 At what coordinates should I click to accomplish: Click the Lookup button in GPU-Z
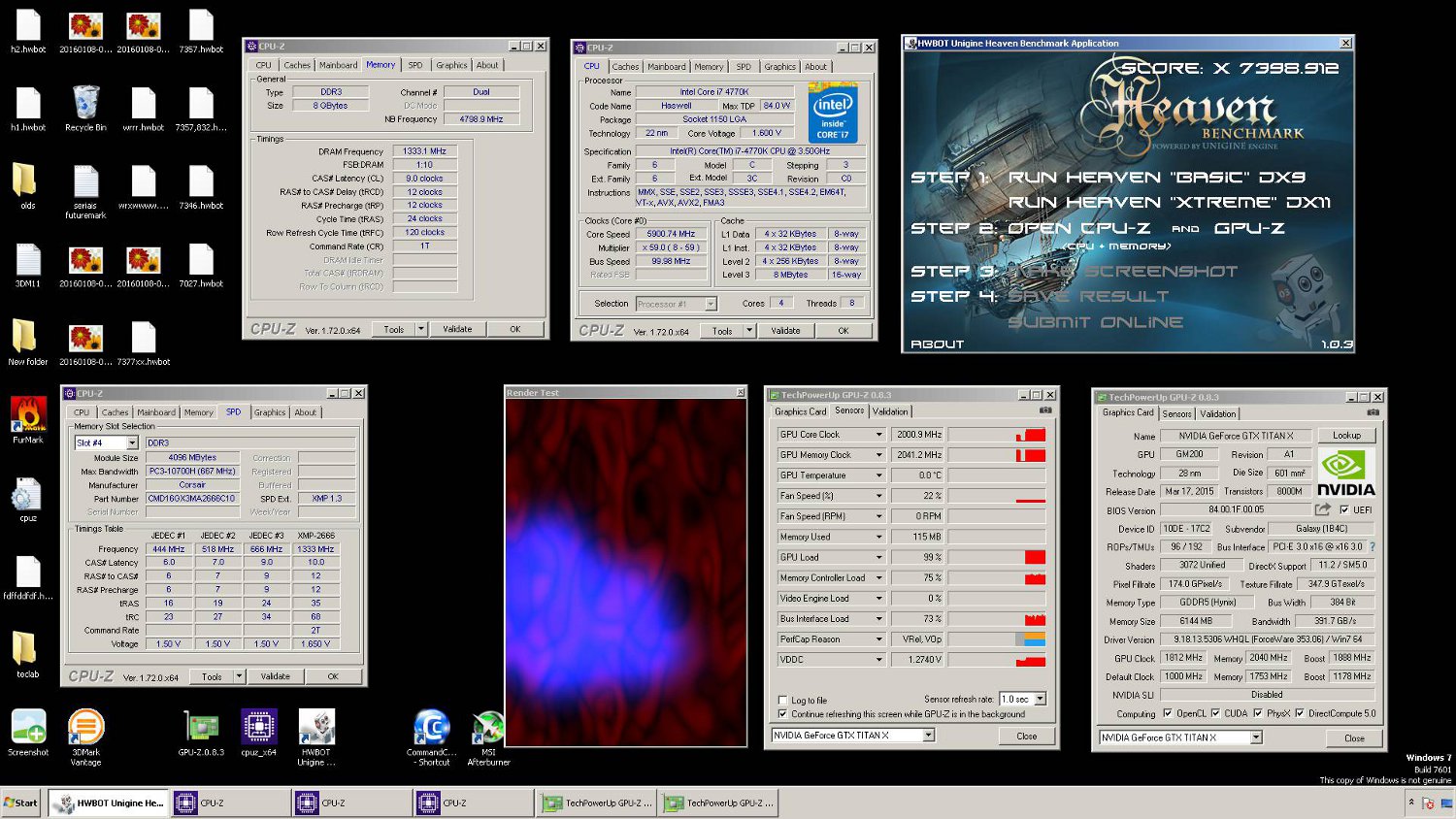tap(1346, 436)
